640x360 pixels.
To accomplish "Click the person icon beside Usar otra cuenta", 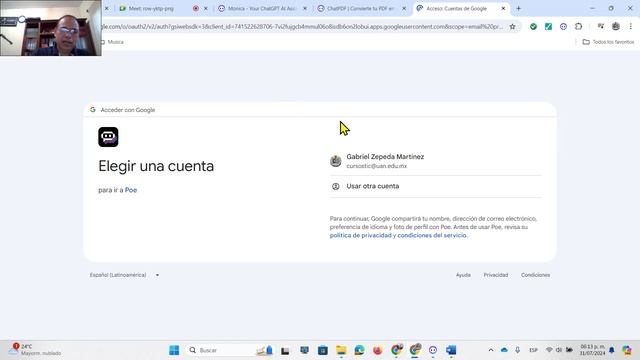I will click(336, 186).
